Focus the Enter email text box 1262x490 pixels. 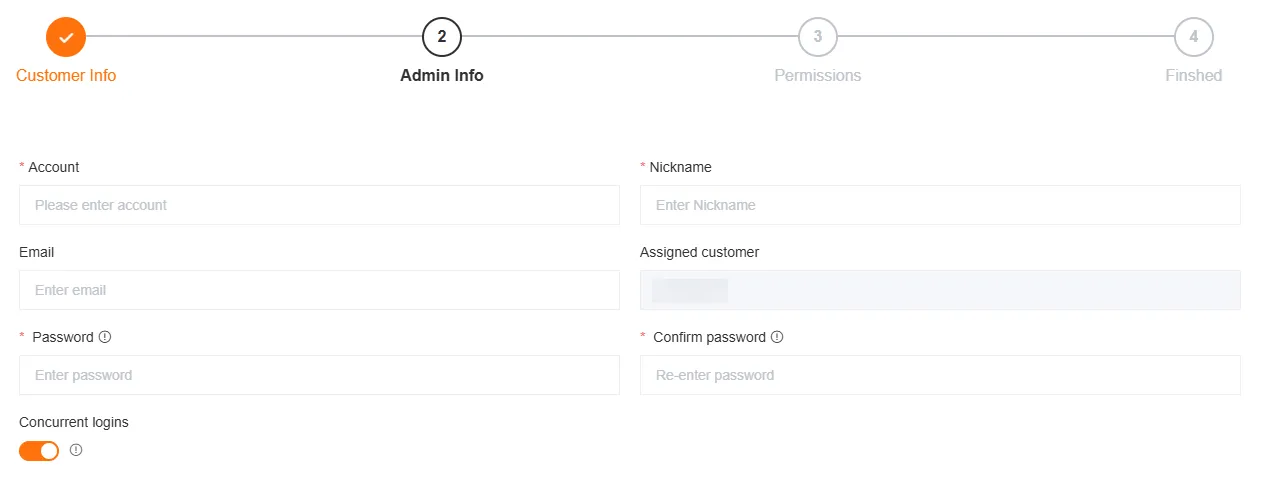click(x=319, y=290)
